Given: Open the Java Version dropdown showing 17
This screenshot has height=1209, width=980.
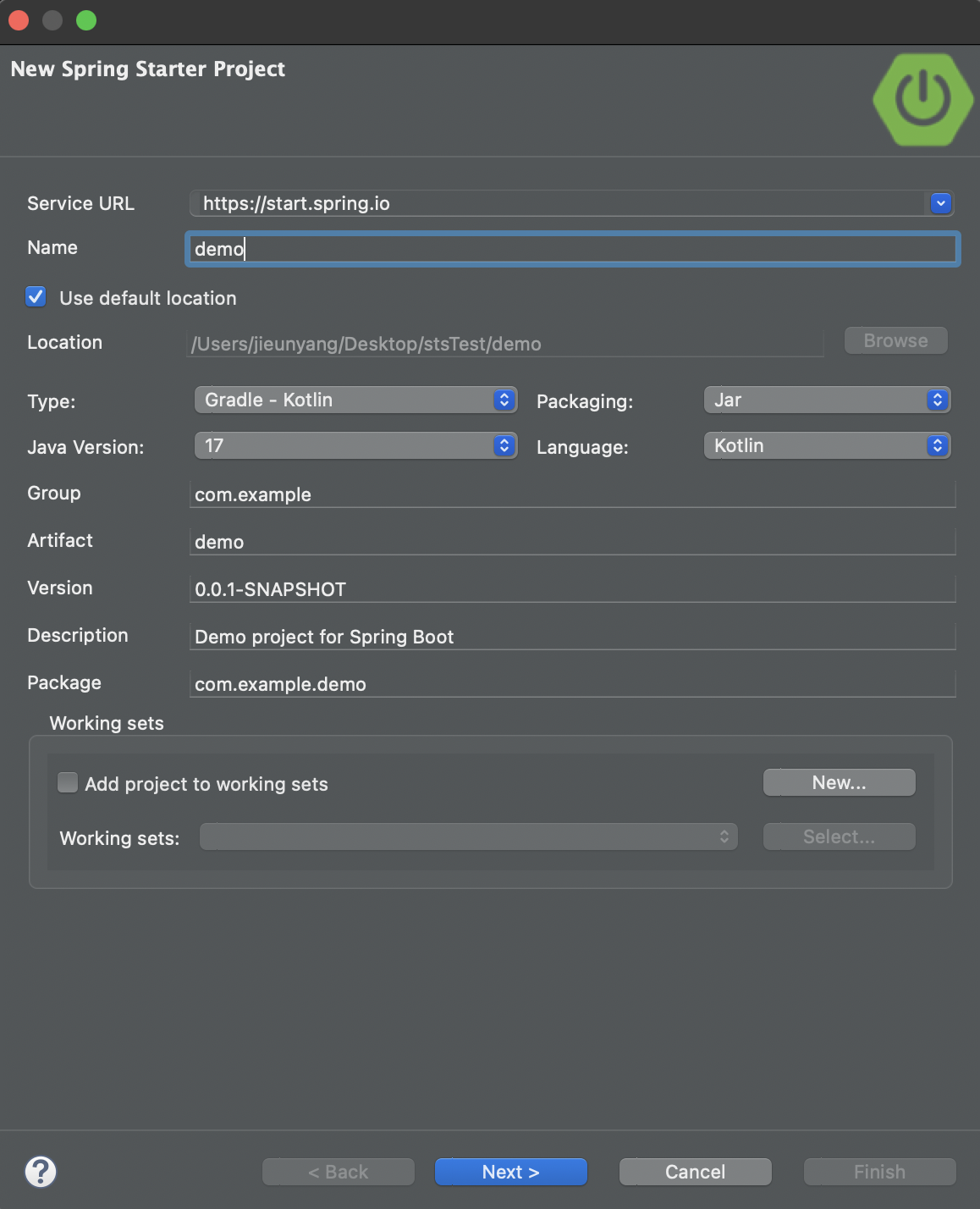Looking at the screenshot, I should (x=355, y=445).
